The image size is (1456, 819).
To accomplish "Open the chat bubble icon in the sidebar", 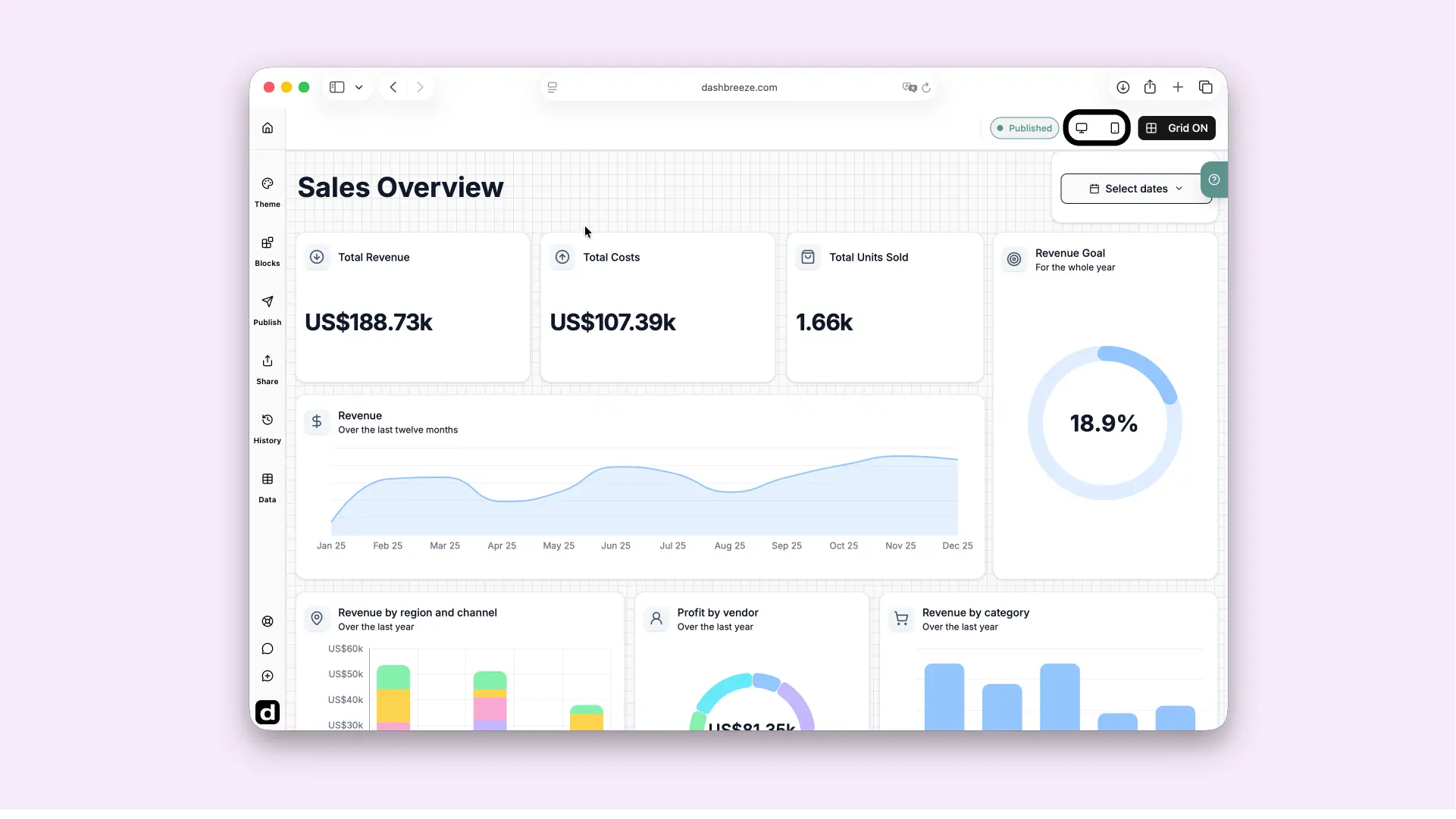I will pos(268,649).
